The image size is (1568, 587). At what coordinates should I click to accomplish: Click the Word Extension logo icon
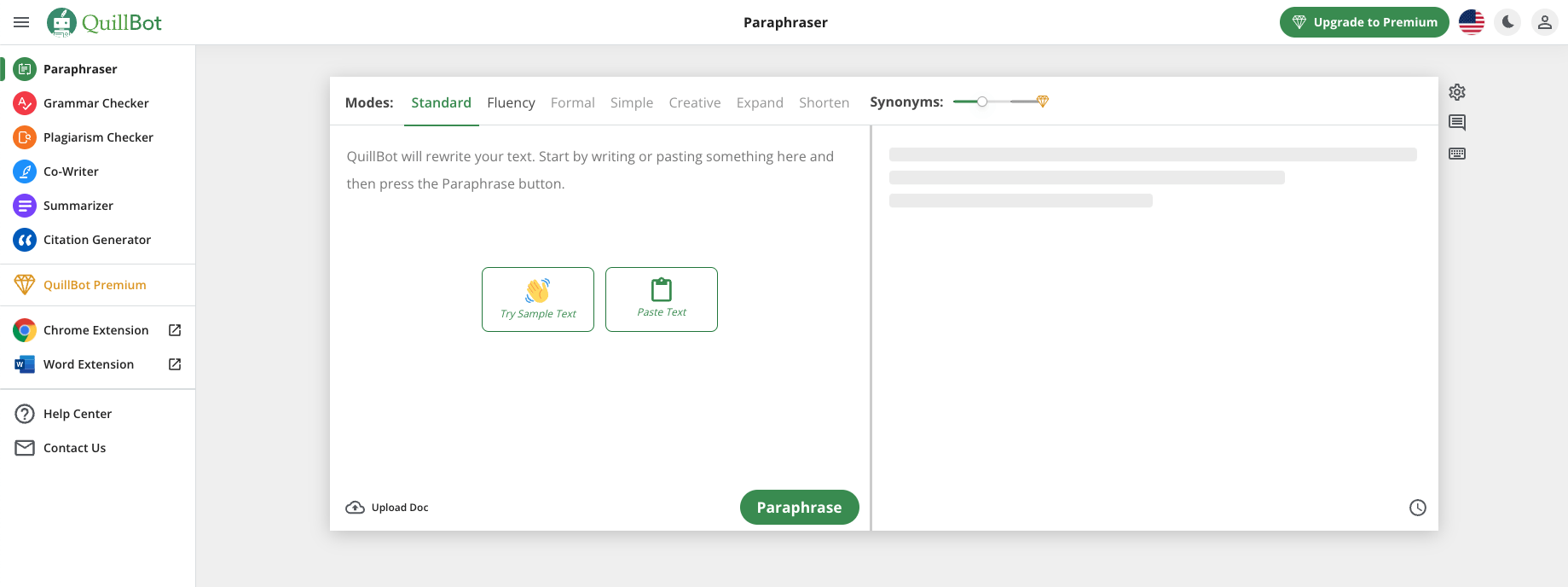click(25, 364)
